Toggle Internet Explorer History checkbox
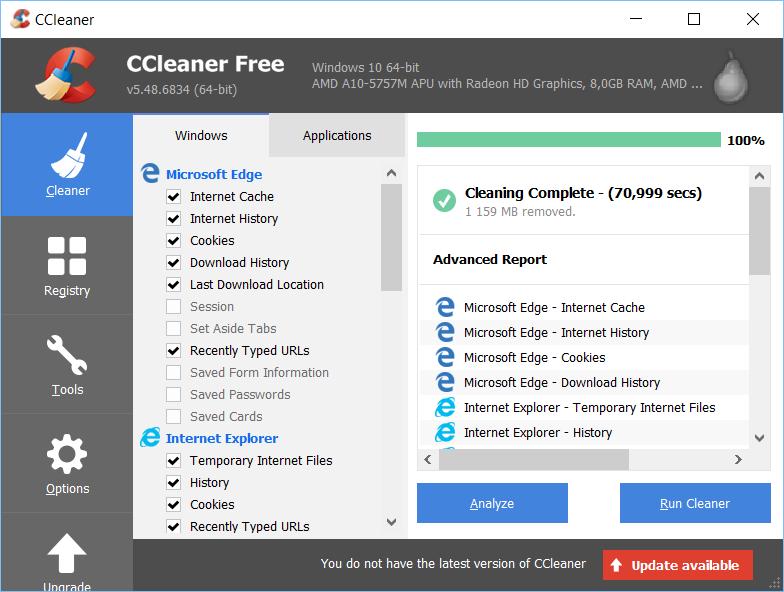 (174, 482)
